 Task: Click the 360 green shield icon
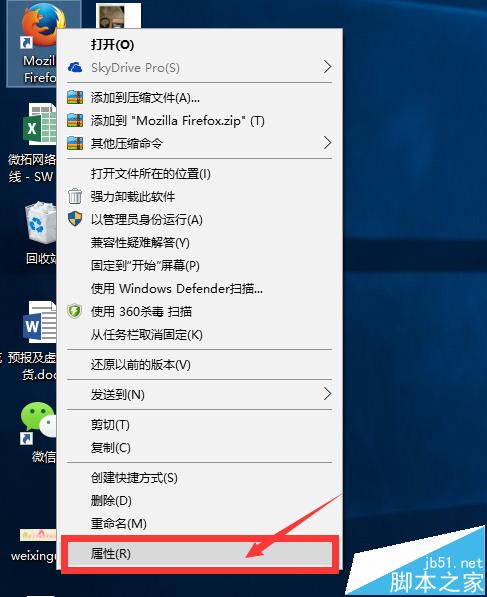pos(75,311)
